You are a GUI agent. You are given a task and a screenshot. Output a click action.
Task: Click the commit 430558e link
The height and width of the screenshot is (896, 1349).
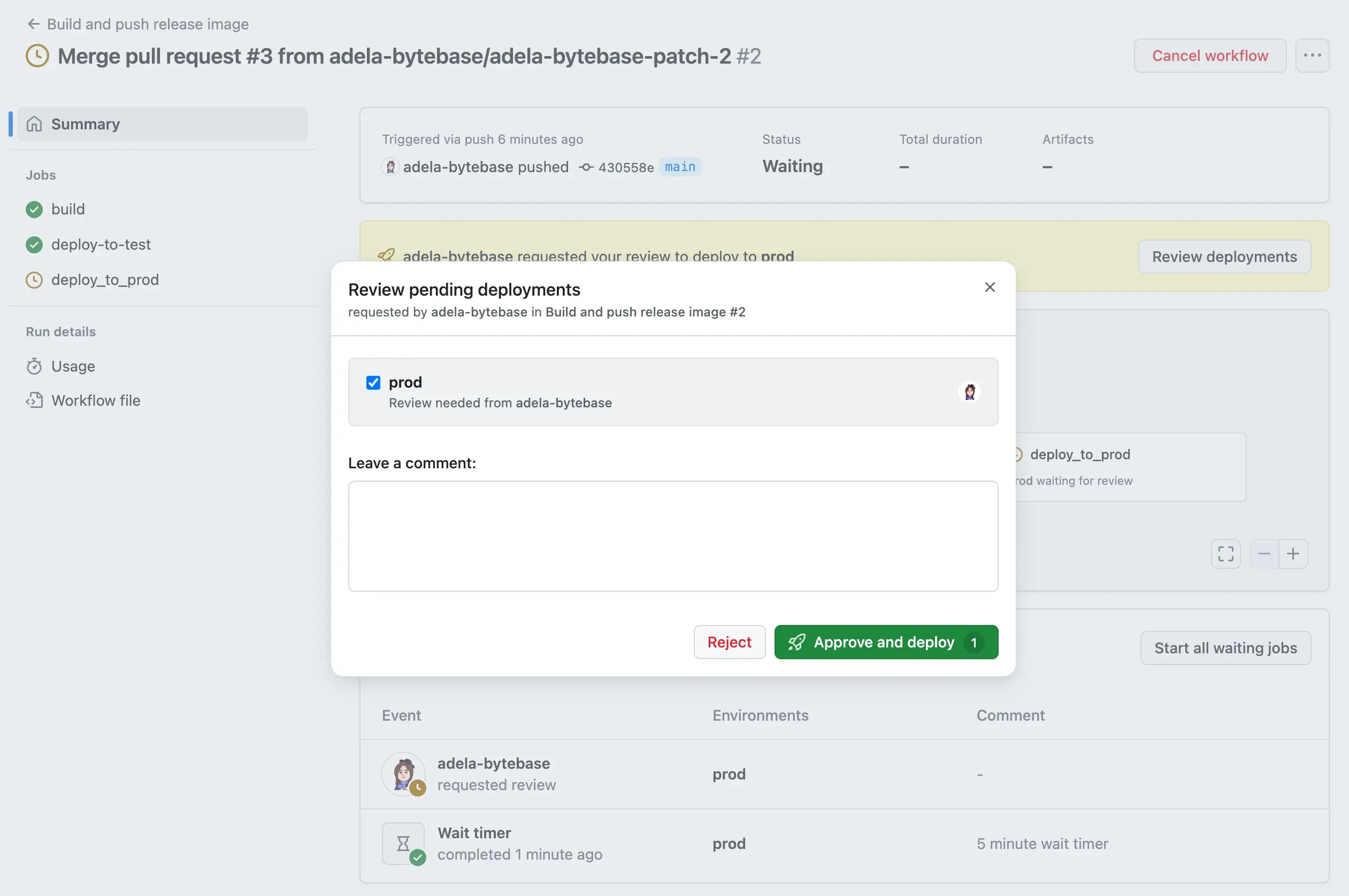[625, 167]
